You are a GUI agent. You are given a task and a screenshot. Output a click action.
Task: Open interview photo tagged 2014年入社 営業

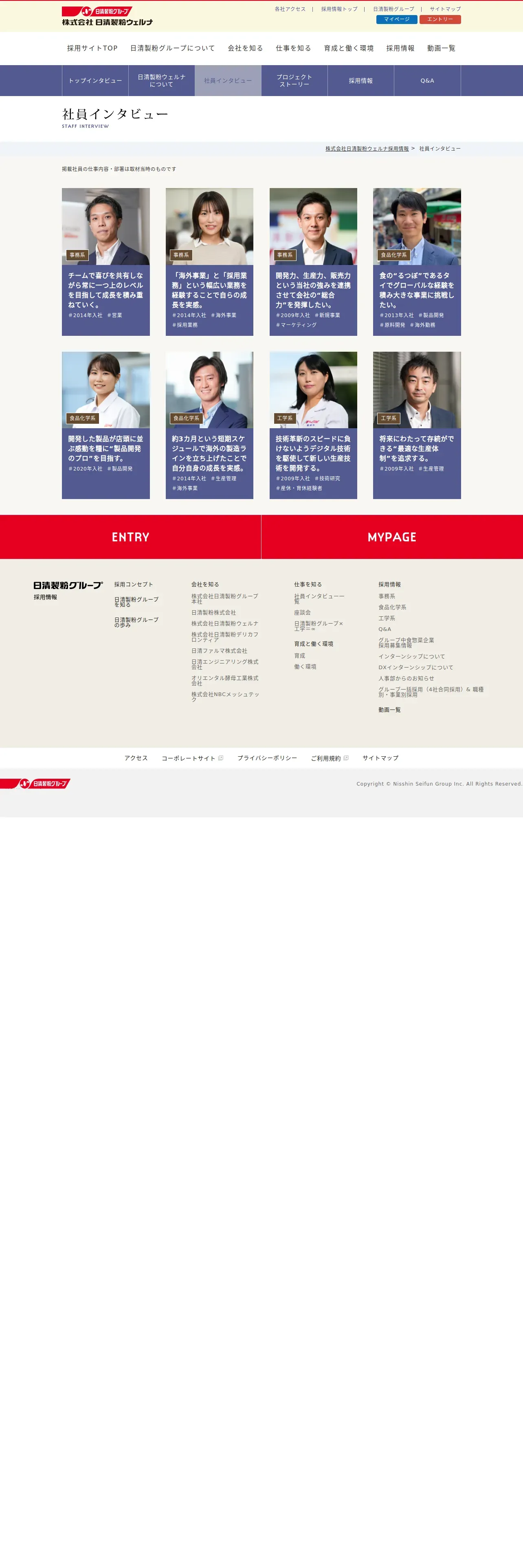tap(105, 226)
